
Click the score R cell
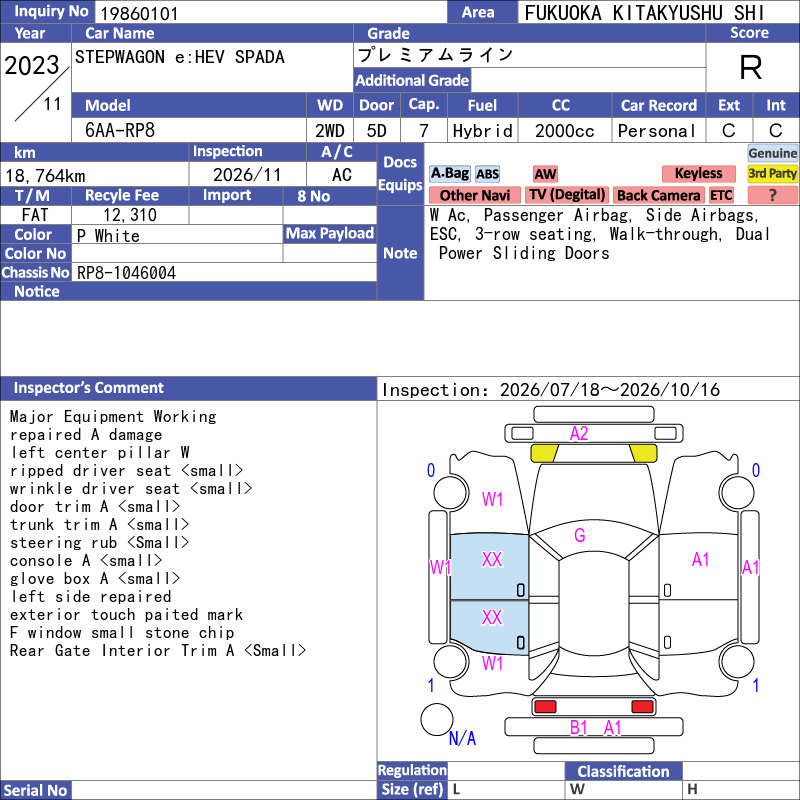tap(752, 67)
